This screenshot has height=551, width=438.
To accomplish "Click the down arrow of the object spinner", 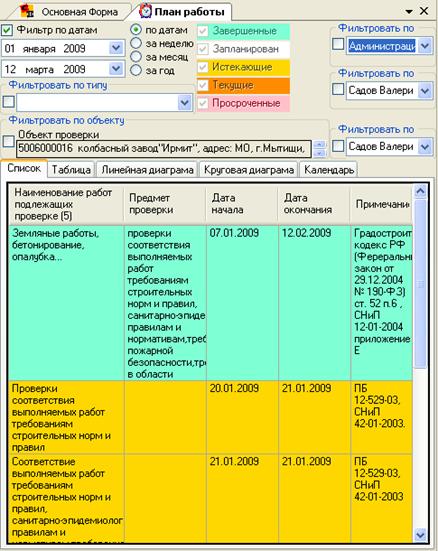I will [x=320, y=153].
